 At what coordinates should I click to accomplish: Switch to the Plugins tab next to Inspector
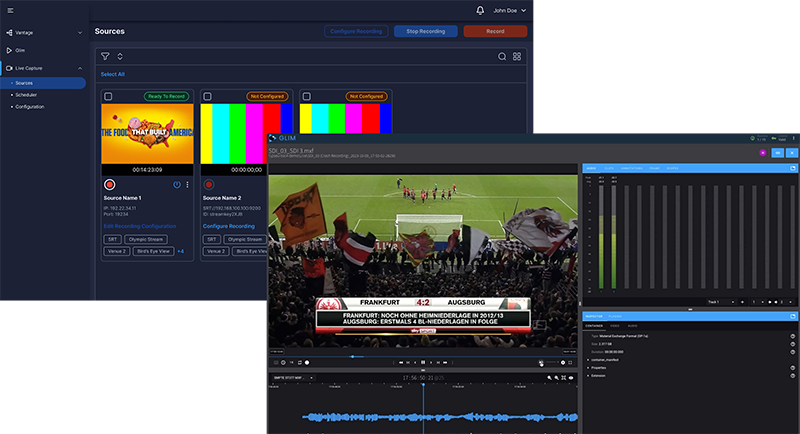(615, 317)
